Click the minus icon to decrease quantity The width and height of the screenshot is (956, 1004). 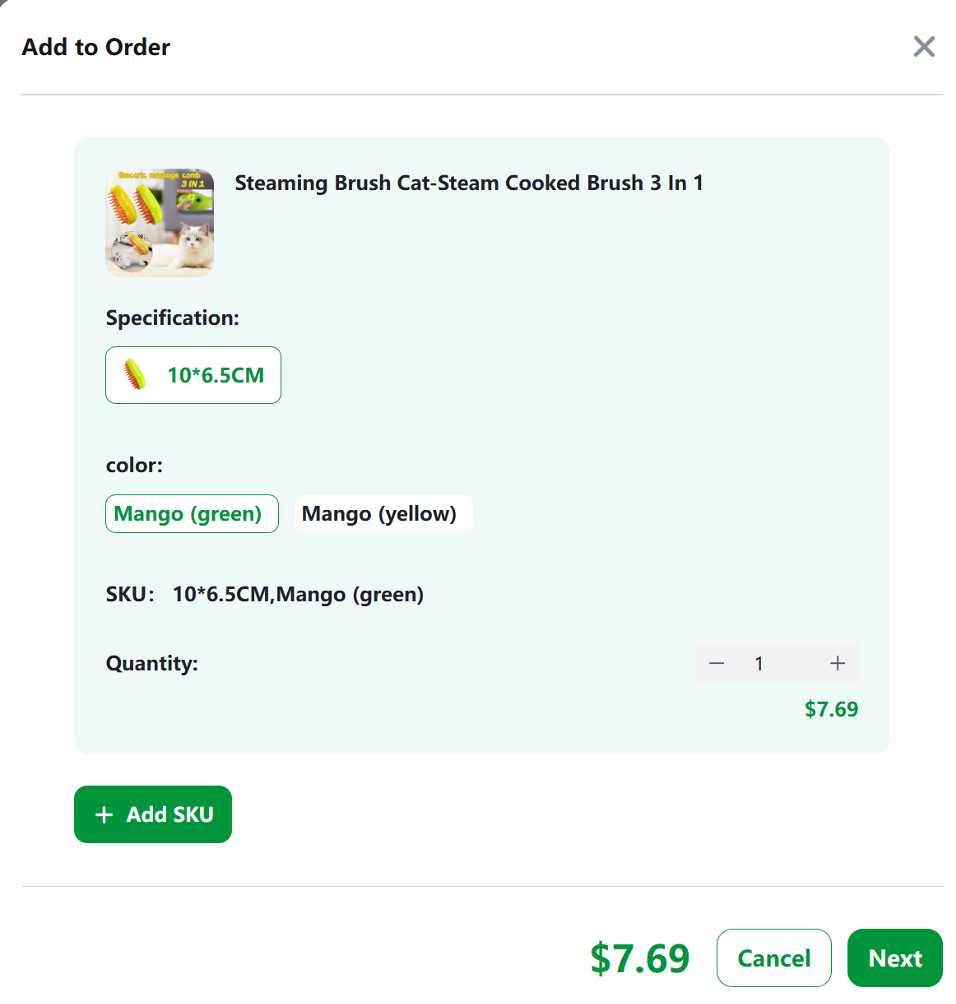pyautogui.click(x=717, y=663)
